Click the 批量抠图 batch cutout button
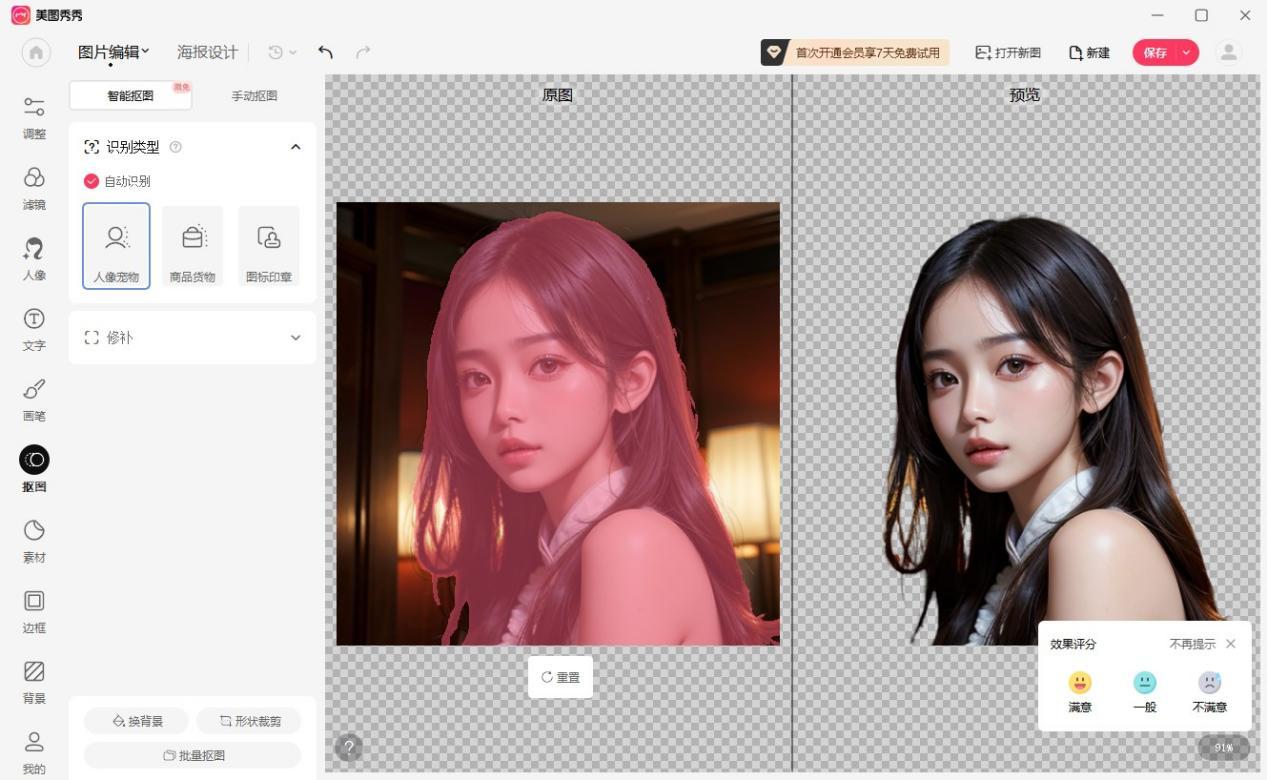The width and height of the screenshot is (1267, 780). pos(192,755)
